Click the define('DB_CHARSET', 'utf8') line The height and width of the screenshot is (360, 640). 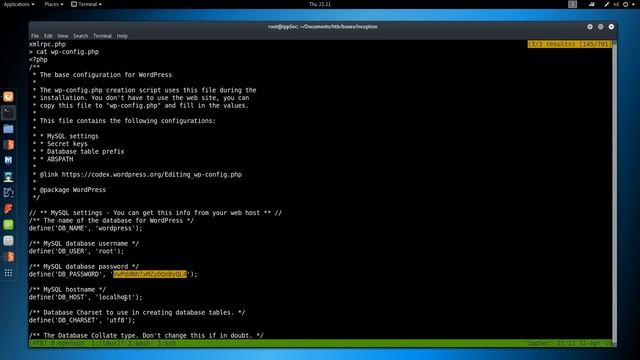[82, 320]
